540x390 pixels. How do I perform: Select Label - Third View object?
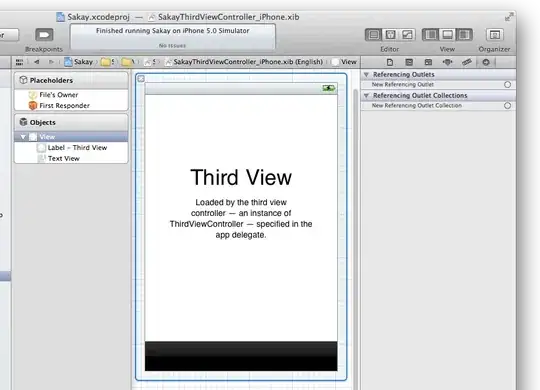click(x=71, y=147)
